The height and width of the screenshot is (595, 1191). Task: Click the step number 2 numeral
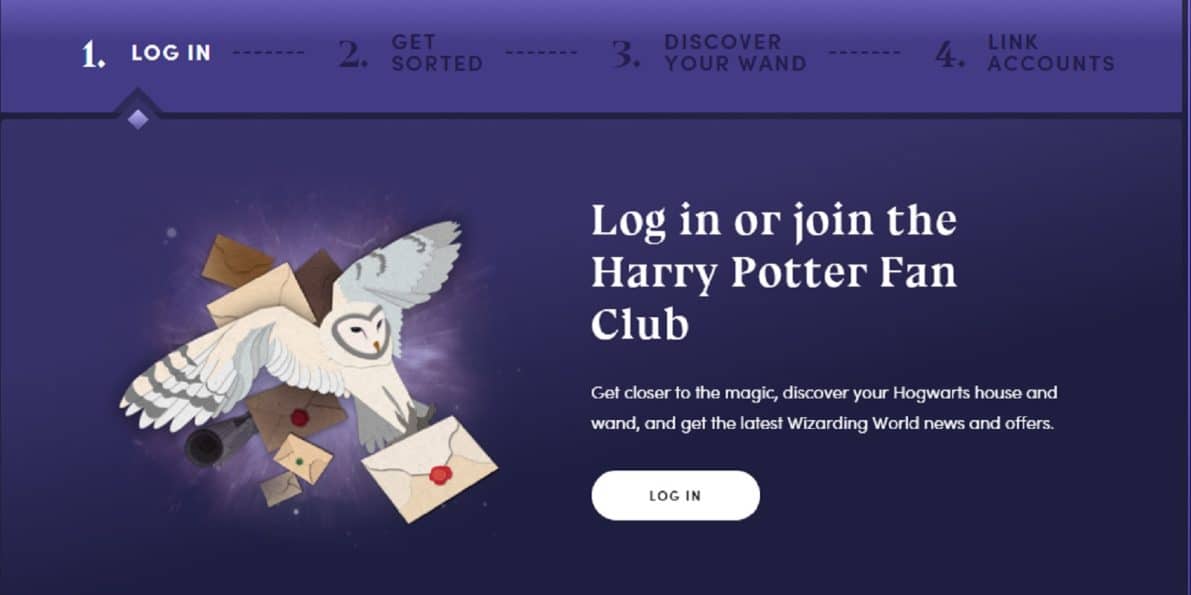point(353,54)
